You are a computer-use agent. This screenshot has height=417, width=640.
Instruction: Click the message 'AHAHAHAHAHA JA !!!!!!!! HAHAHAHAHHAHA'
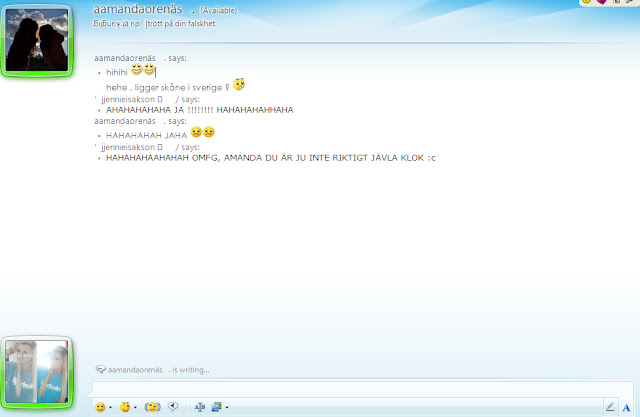(x=200, y=110)
